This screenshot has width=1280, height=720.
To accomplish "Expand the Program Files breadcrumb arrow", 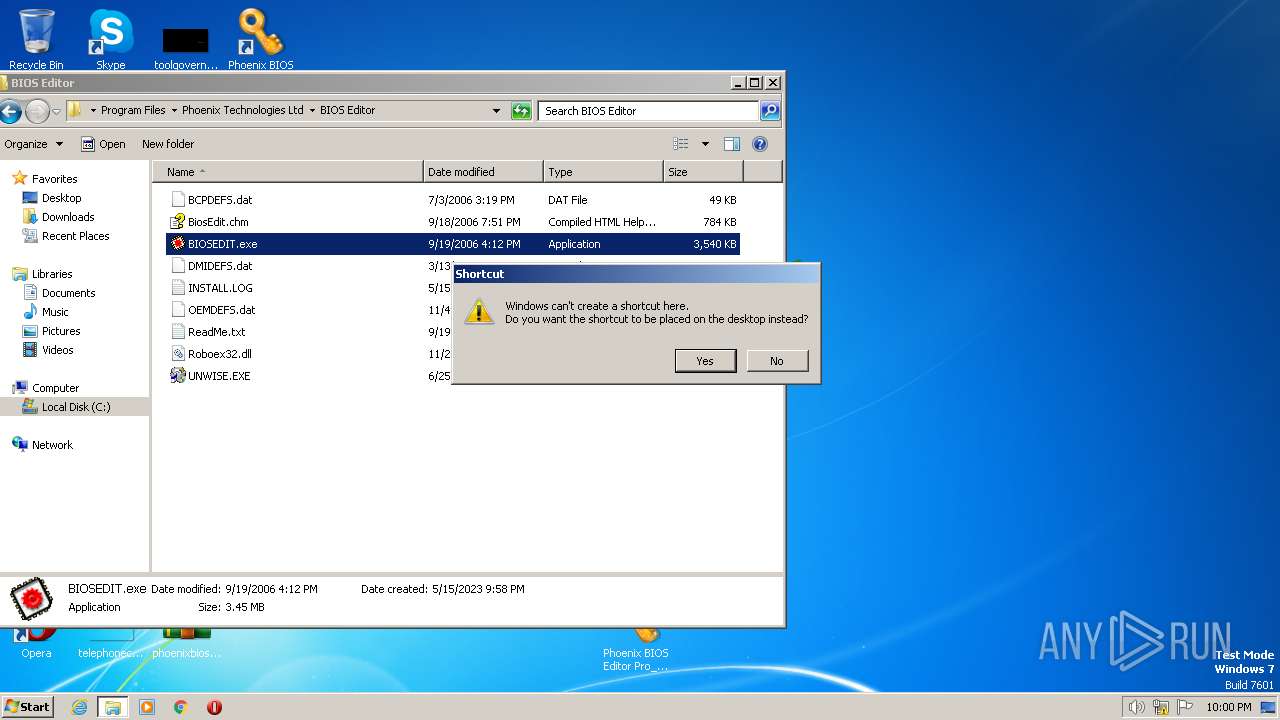I will tap(173, 110).
